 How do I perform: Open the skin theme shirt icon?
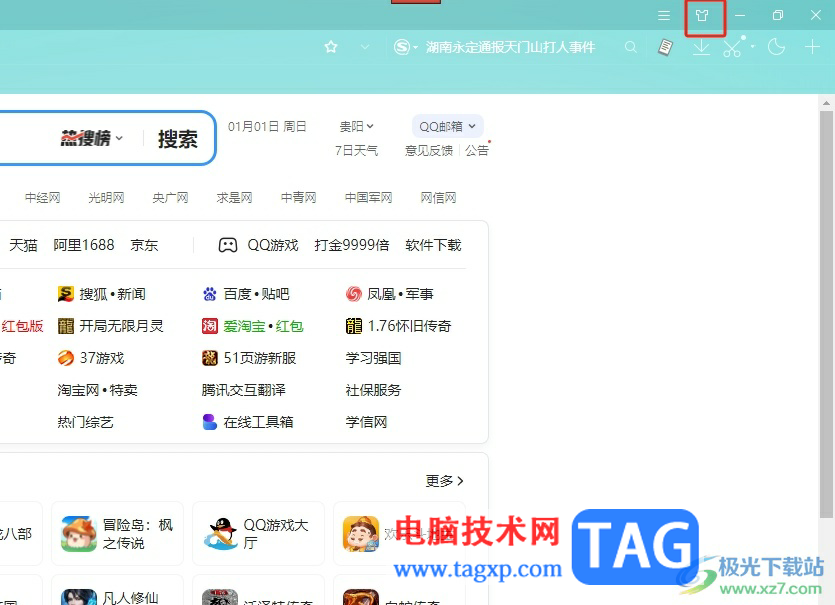(702, 15)
